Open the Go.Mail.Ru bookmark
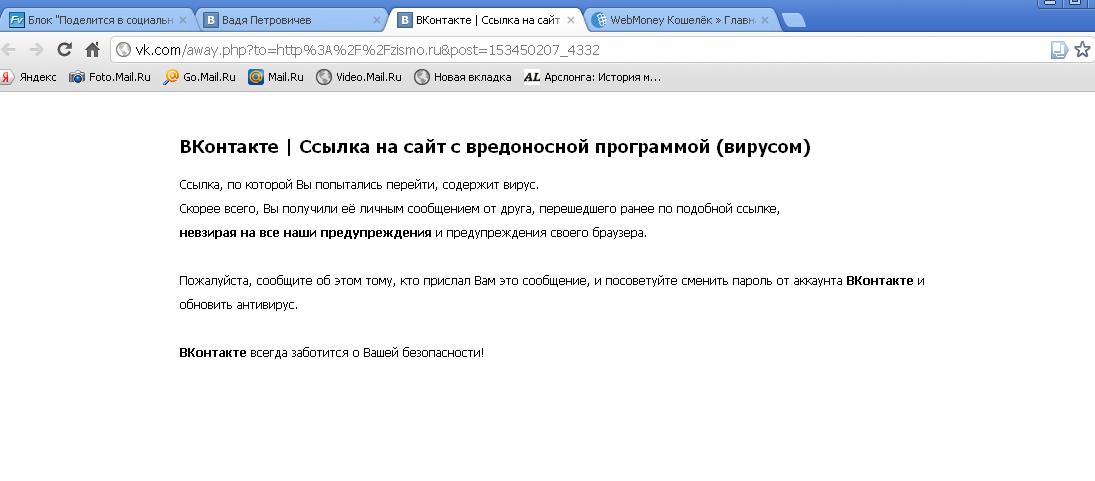Image resolution: width=1095 pixels, height=481 pixels. pos(200,77)
